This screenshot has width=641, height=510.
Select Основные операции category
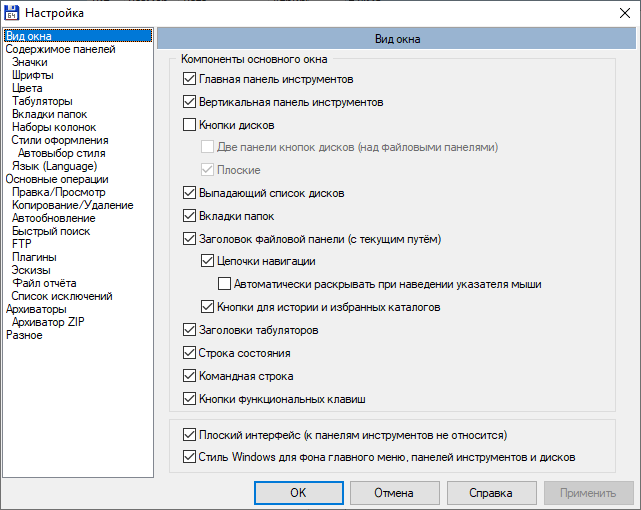pos(57,179)
